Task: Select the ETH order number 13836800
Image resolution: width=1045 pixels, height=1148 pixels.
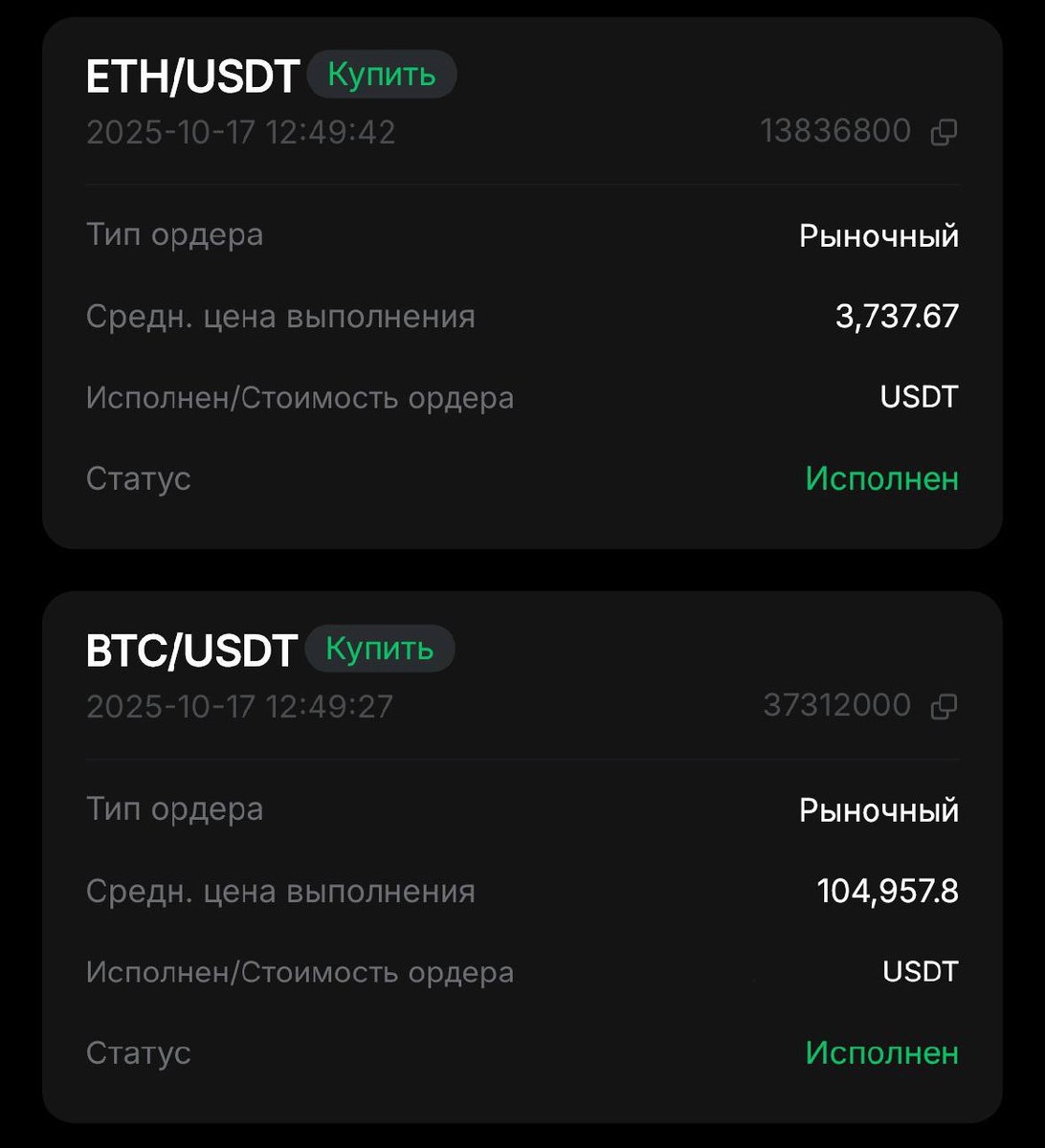Action: tap(835, 131)
